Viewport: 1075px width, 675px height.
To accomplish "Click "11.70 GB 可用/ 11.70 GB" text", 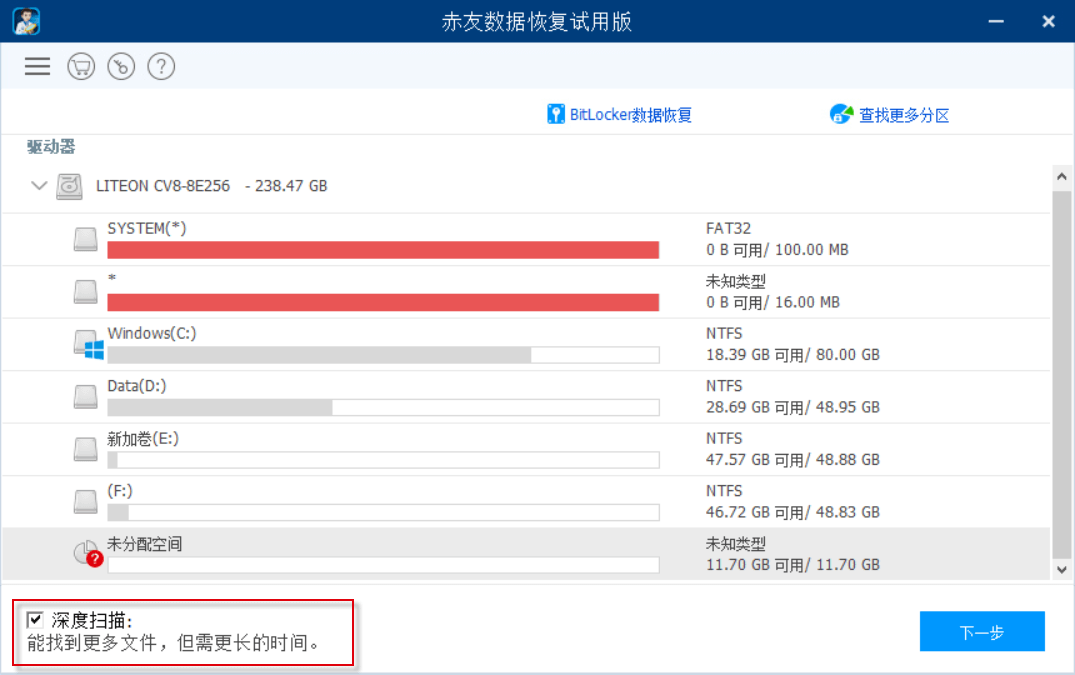I will (x=793, y=565).
